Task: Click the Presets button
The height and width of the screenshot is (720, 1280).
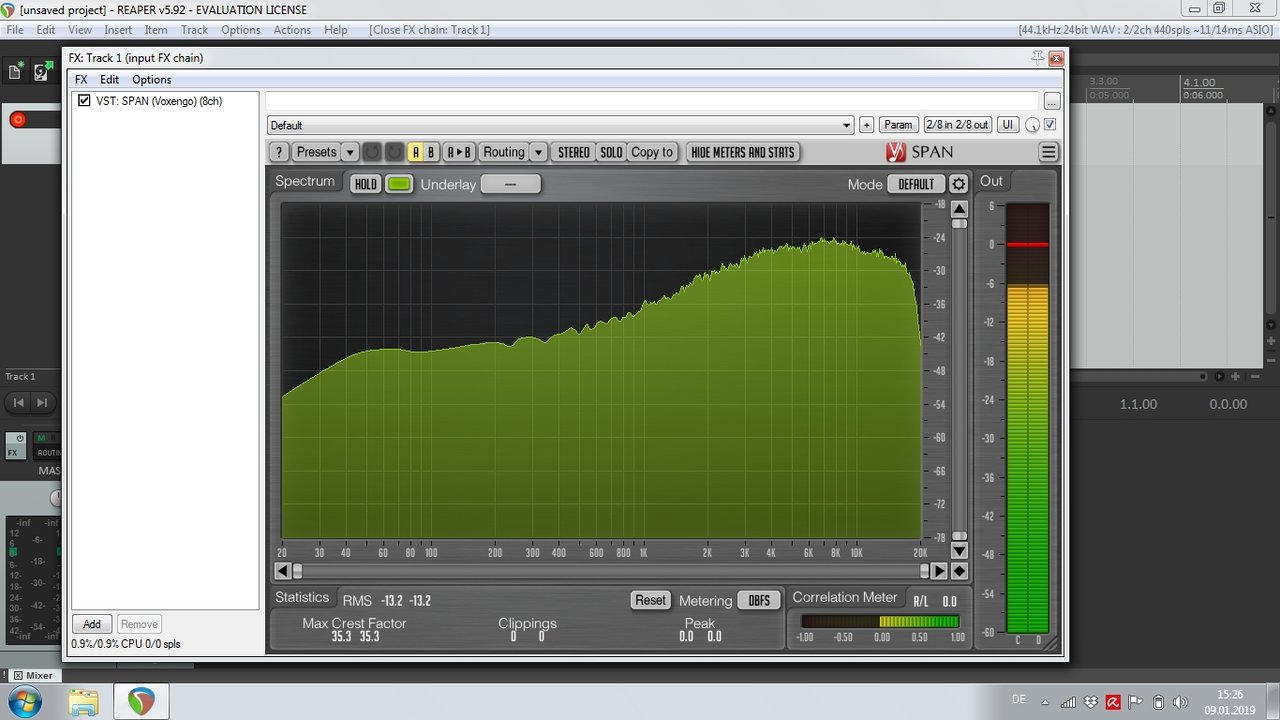Action: pyautogui.click(x=316, y=152)
